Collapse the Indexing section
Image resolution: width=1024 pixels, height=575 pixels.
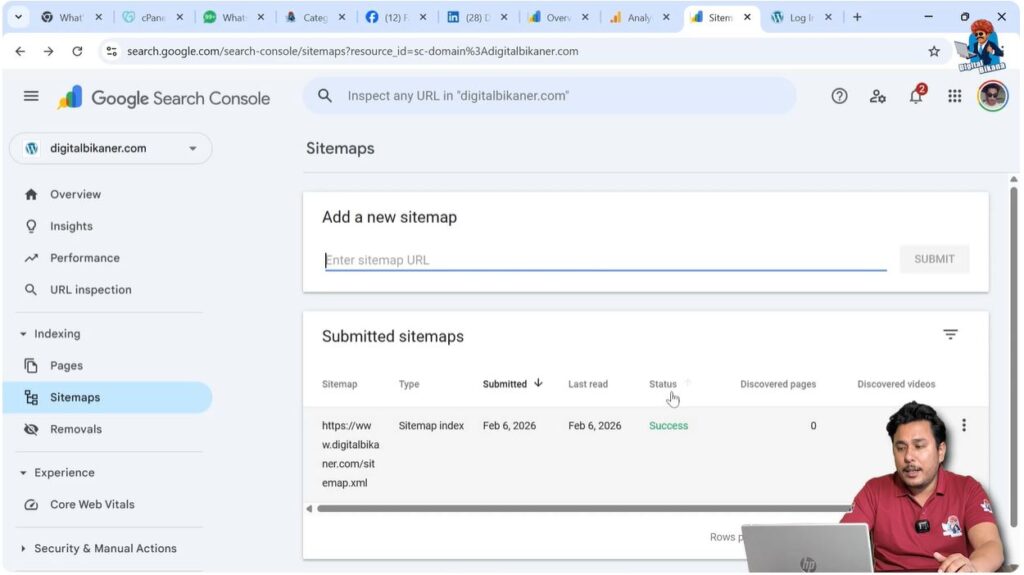(x=24, y=334)
